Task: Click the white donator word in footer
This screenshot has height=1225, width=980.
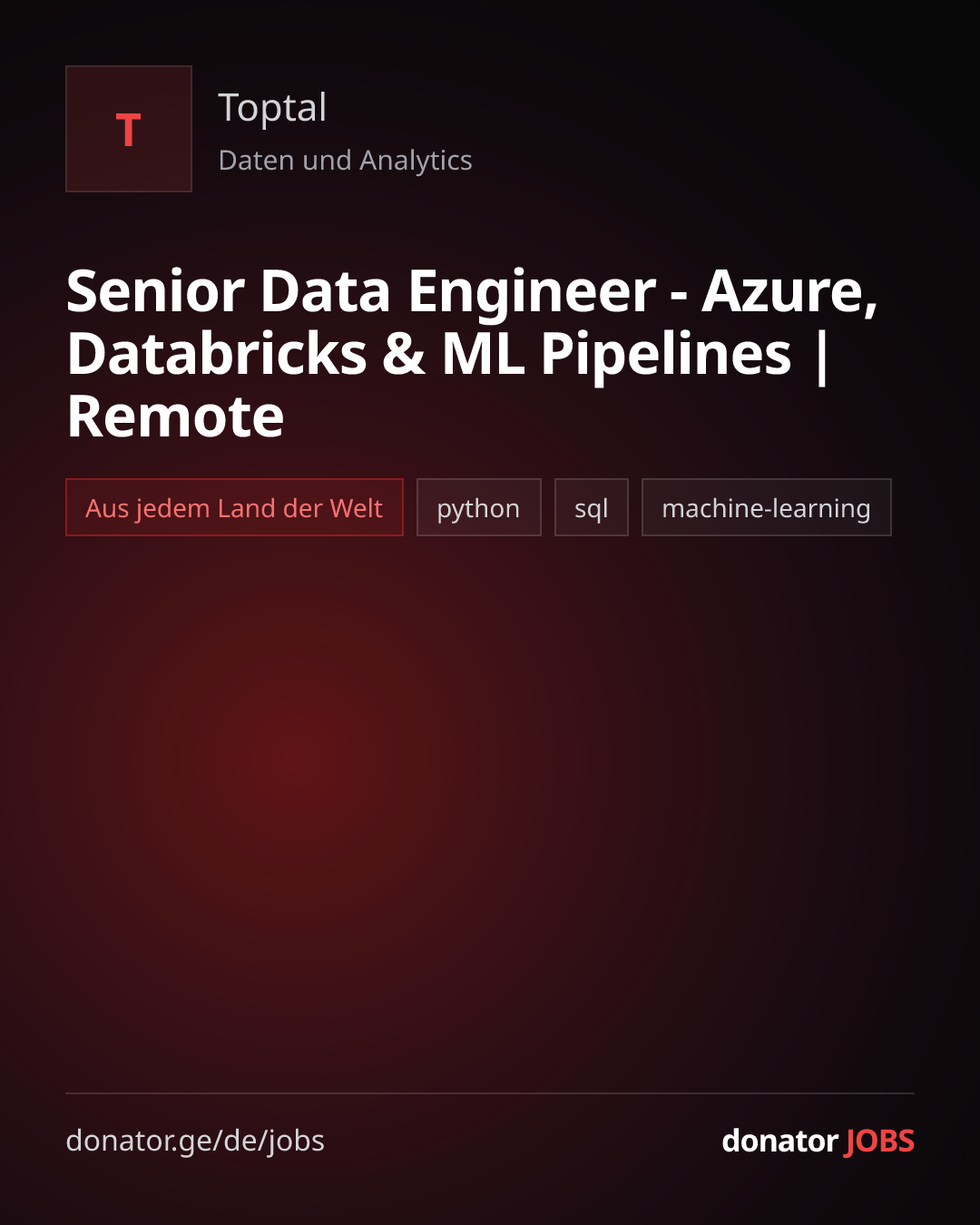Action: pos(779,1141)
